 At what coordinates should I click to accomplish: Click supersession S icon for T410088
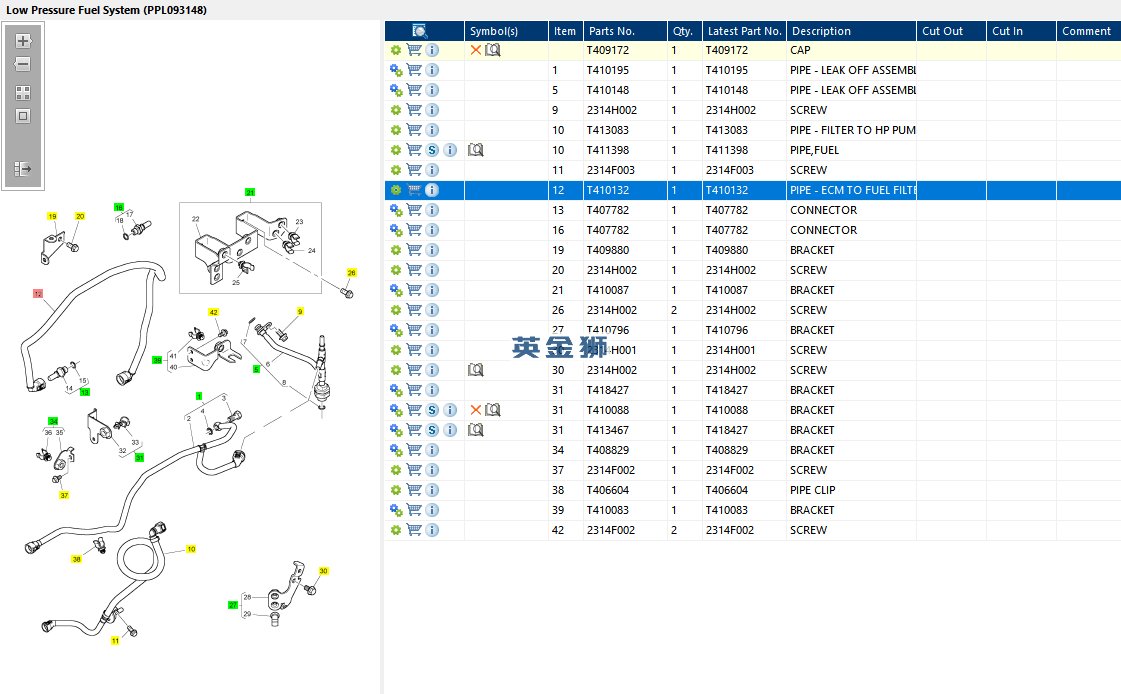click(x=432, y=410)
